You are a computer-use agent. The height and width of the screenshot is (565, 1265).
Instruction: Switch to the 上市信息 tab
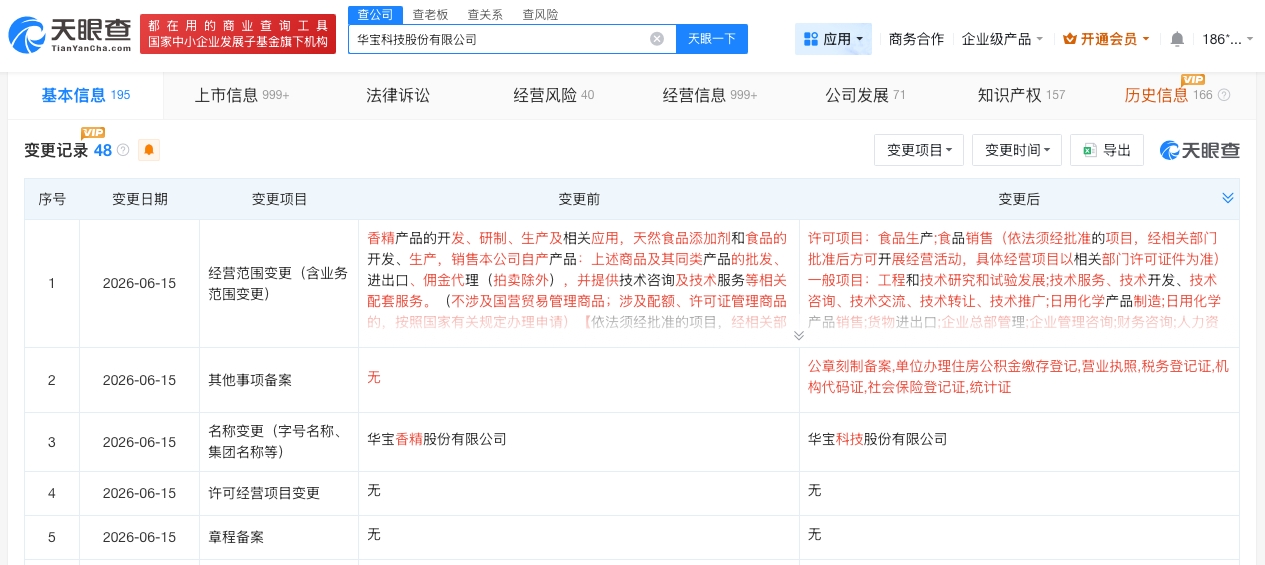(241, 96)
